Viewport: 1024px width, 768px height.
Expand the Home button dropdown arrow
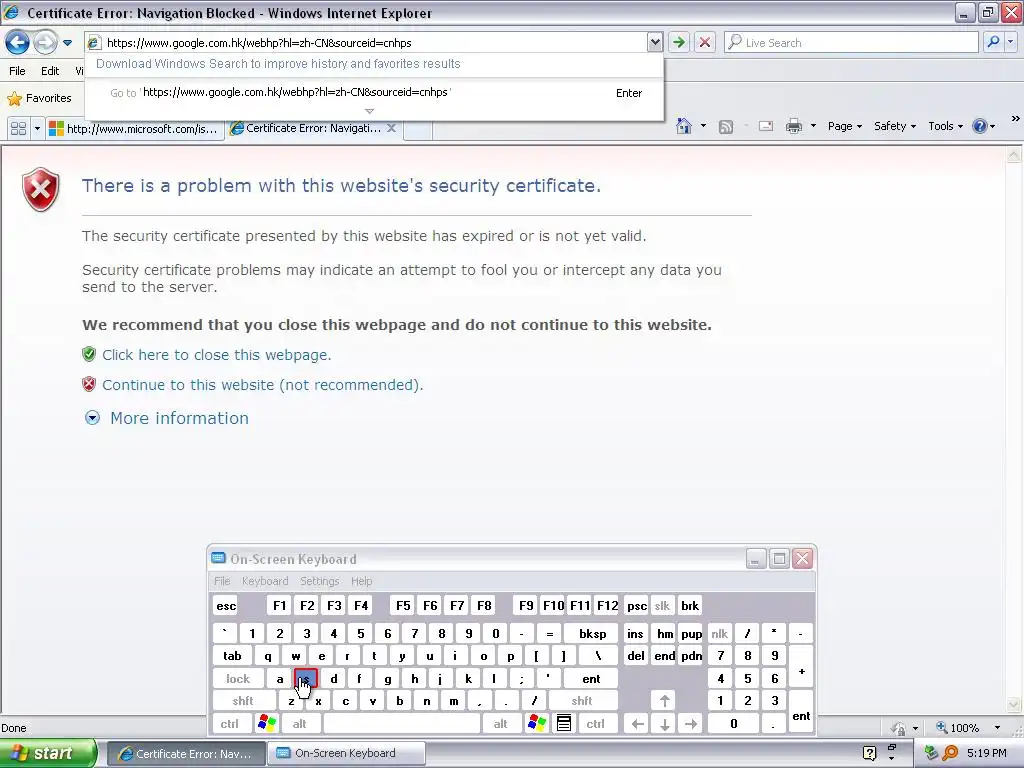click(x=703, y=126)
